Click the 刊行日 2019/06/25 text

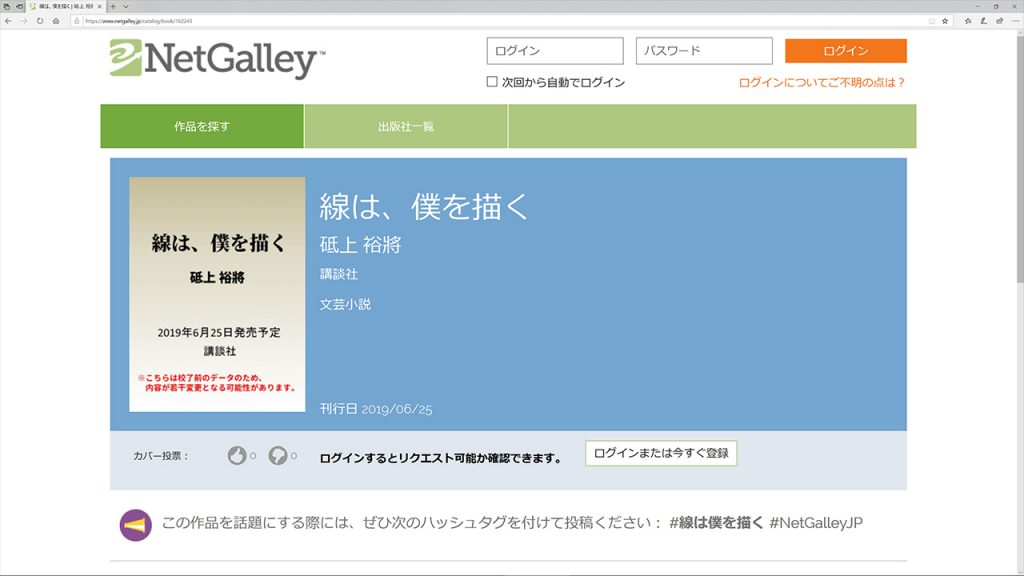(x=376, y=409)
